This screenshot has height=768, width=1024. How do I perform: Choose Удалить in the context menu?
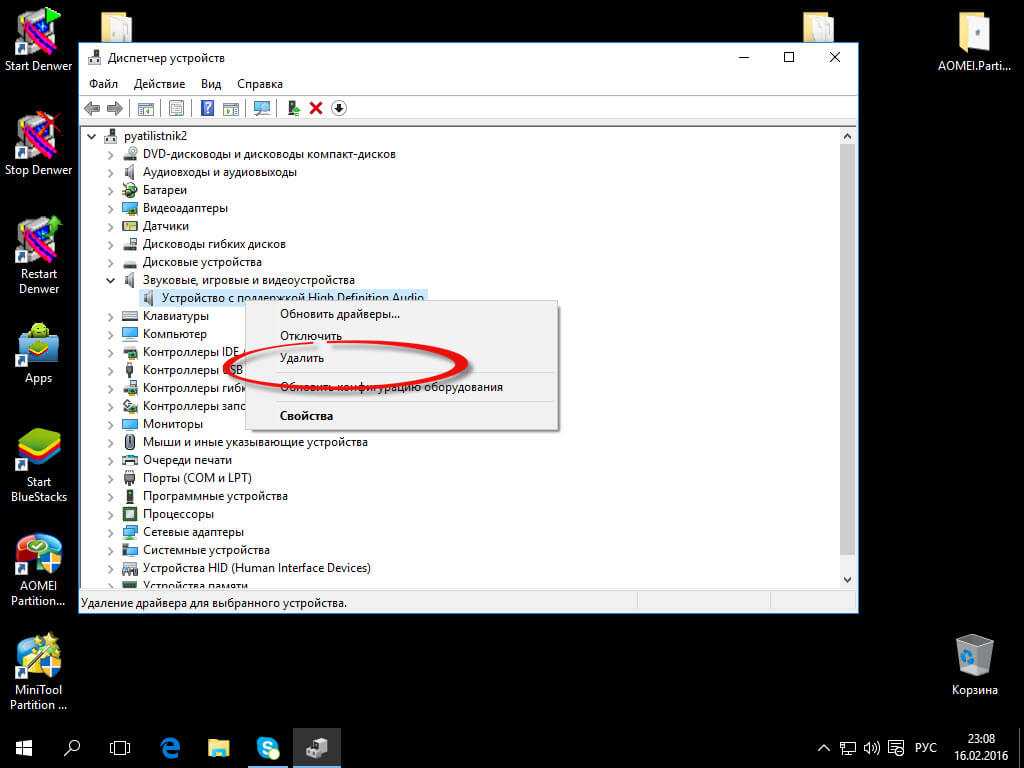click(302, 357)
